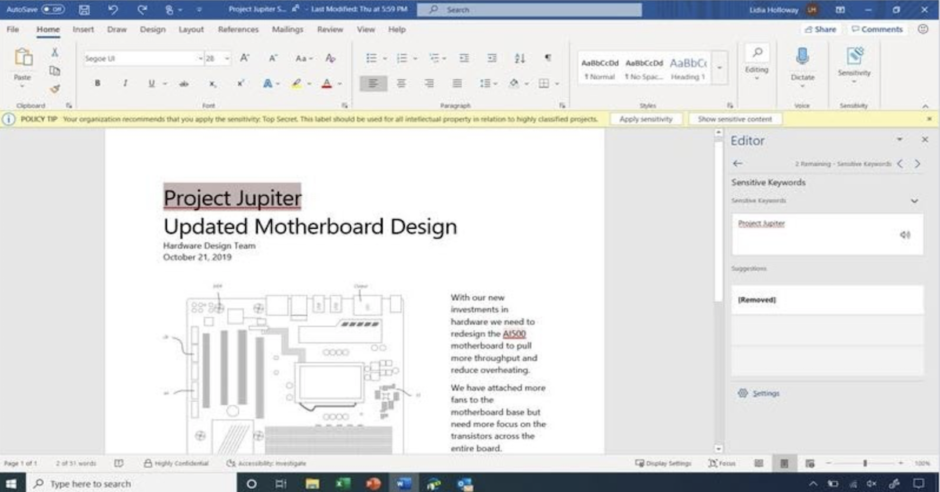Toggle Italic formatting

pos(124,83)
